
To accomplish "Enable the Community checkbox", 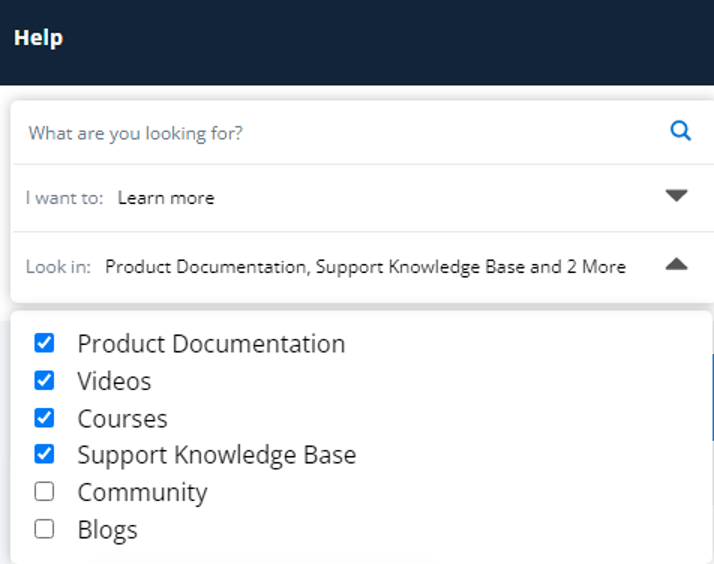I will (x=44, y=492).
